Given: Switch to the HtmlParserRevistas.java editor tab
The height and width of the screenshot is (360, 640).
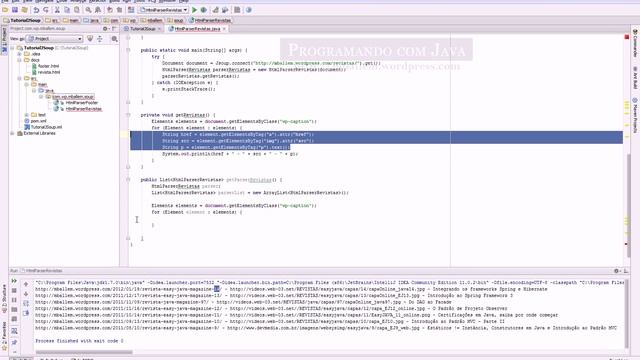Looking at the screenshot, I should (197, 29).
